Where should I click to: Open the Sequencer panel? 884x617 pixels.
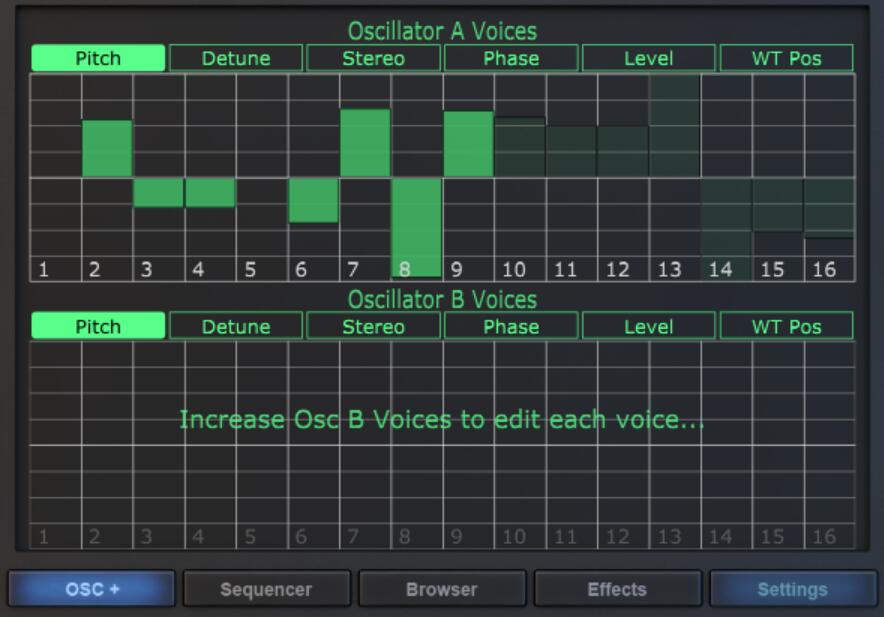pos(267,589)
